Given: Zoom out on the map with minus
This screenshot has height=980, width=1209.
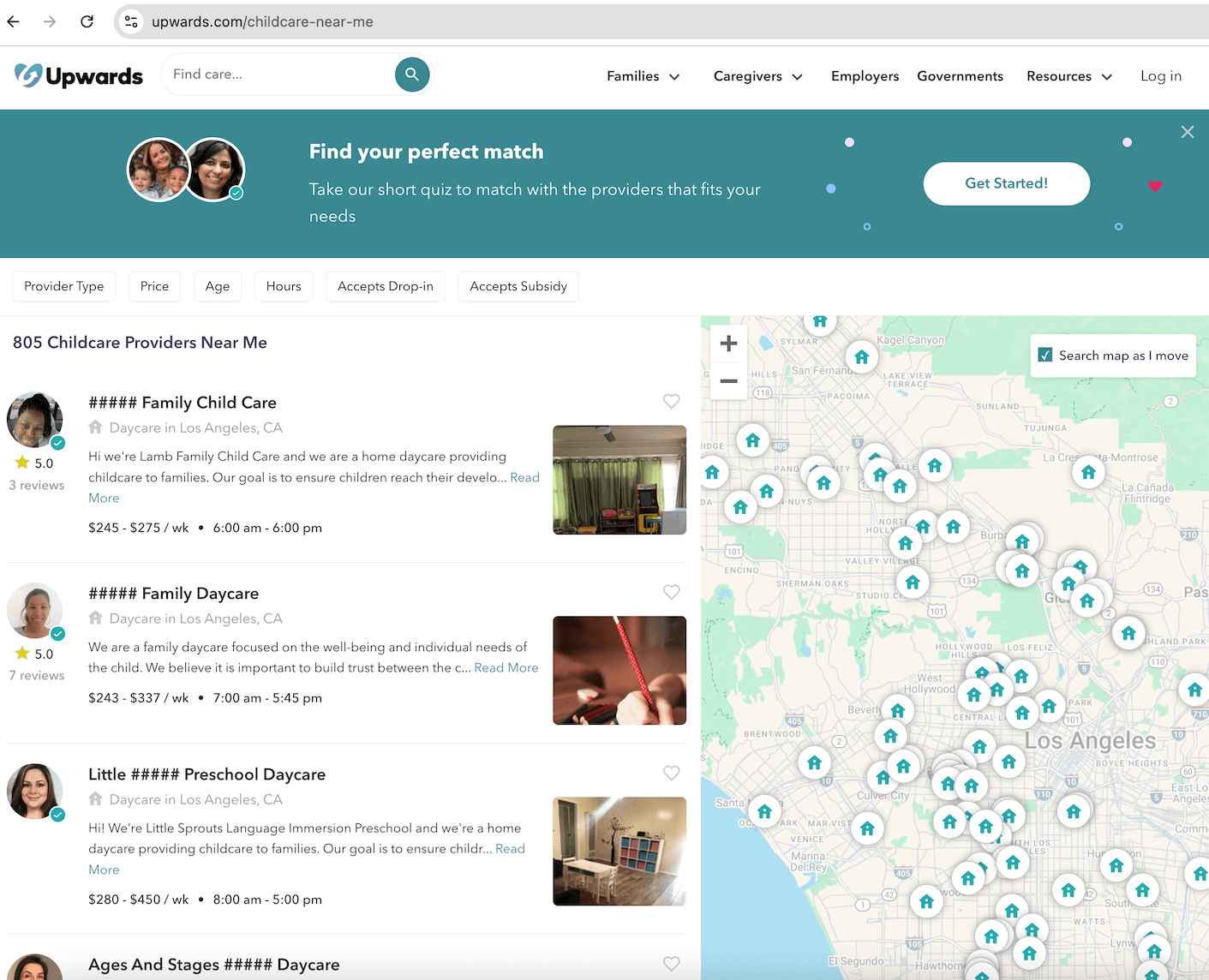Looking at the screenshot, I should (x=728, y=380).
